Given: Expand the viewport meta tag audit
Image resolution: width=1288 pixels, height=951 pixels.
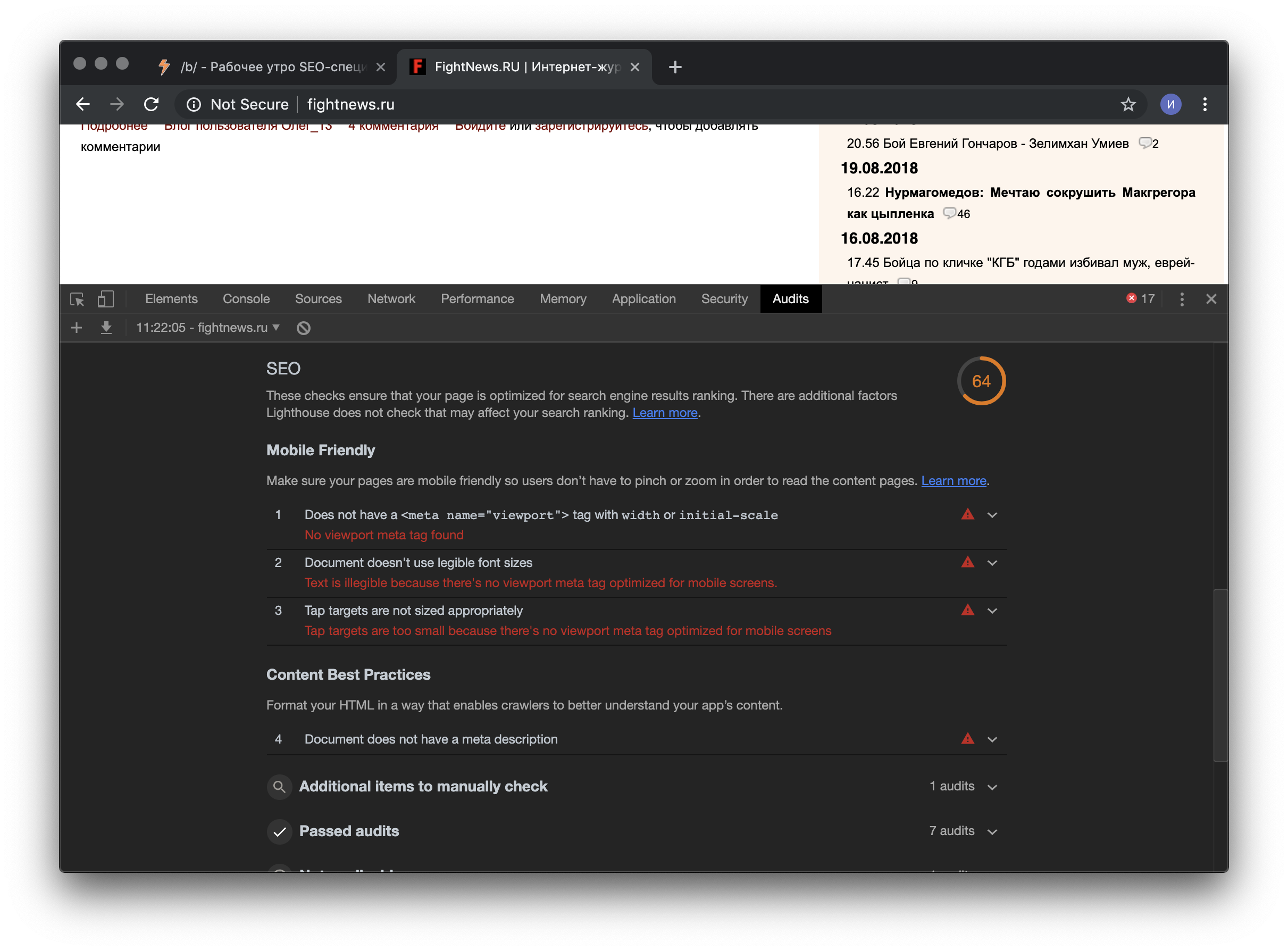Looking at the screenshot, I should 992,515.
